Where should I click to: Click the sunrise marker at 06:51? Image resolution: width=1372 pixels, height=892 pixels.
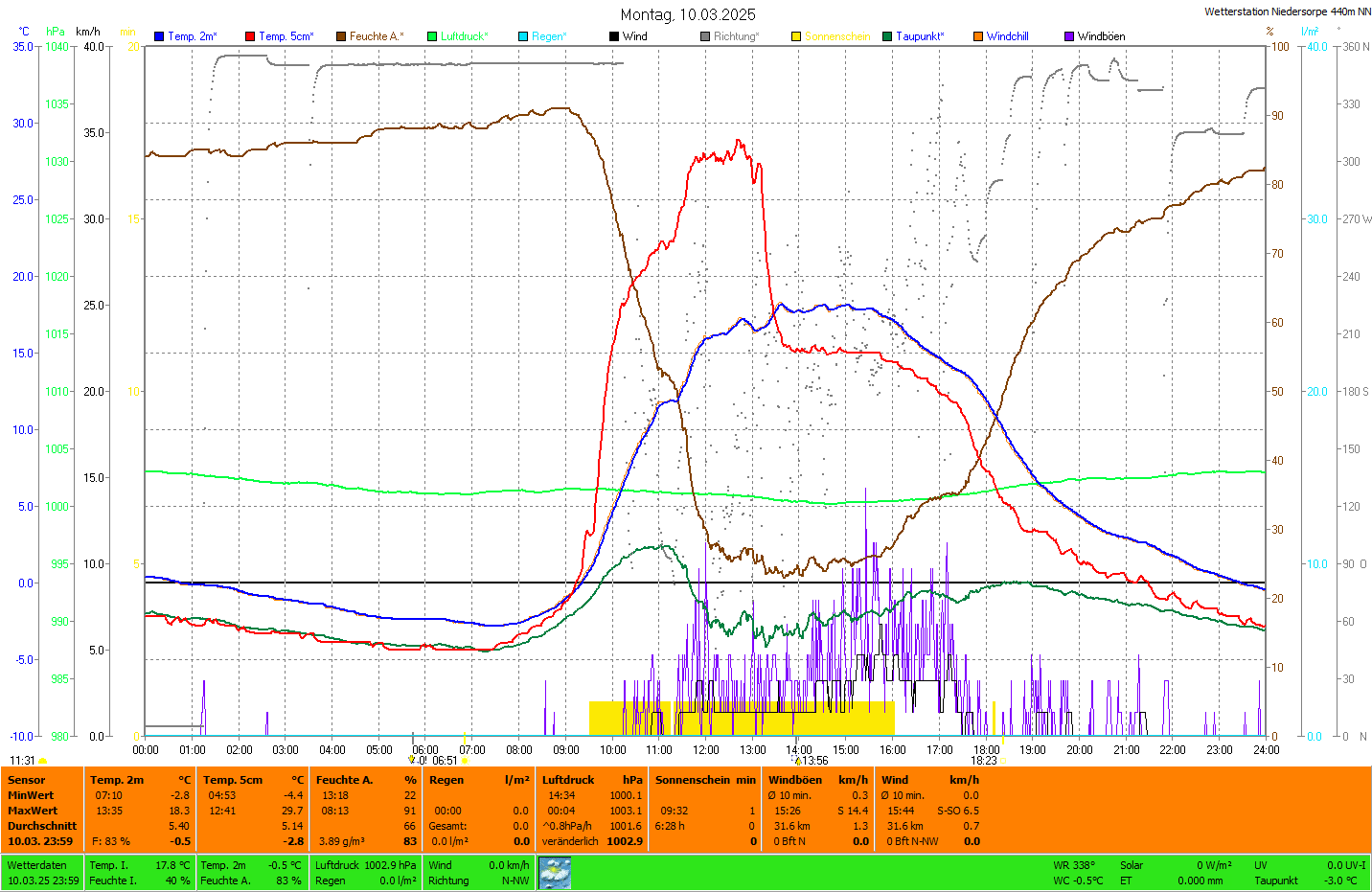465,761
